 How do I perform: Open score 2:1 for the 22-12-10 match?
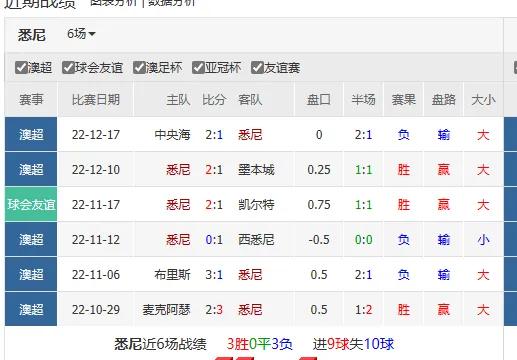[214, 170]
